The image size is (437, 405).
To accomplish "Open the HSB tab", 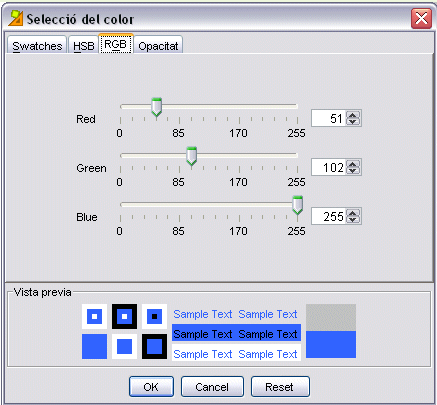I will (x=83, y=45).
